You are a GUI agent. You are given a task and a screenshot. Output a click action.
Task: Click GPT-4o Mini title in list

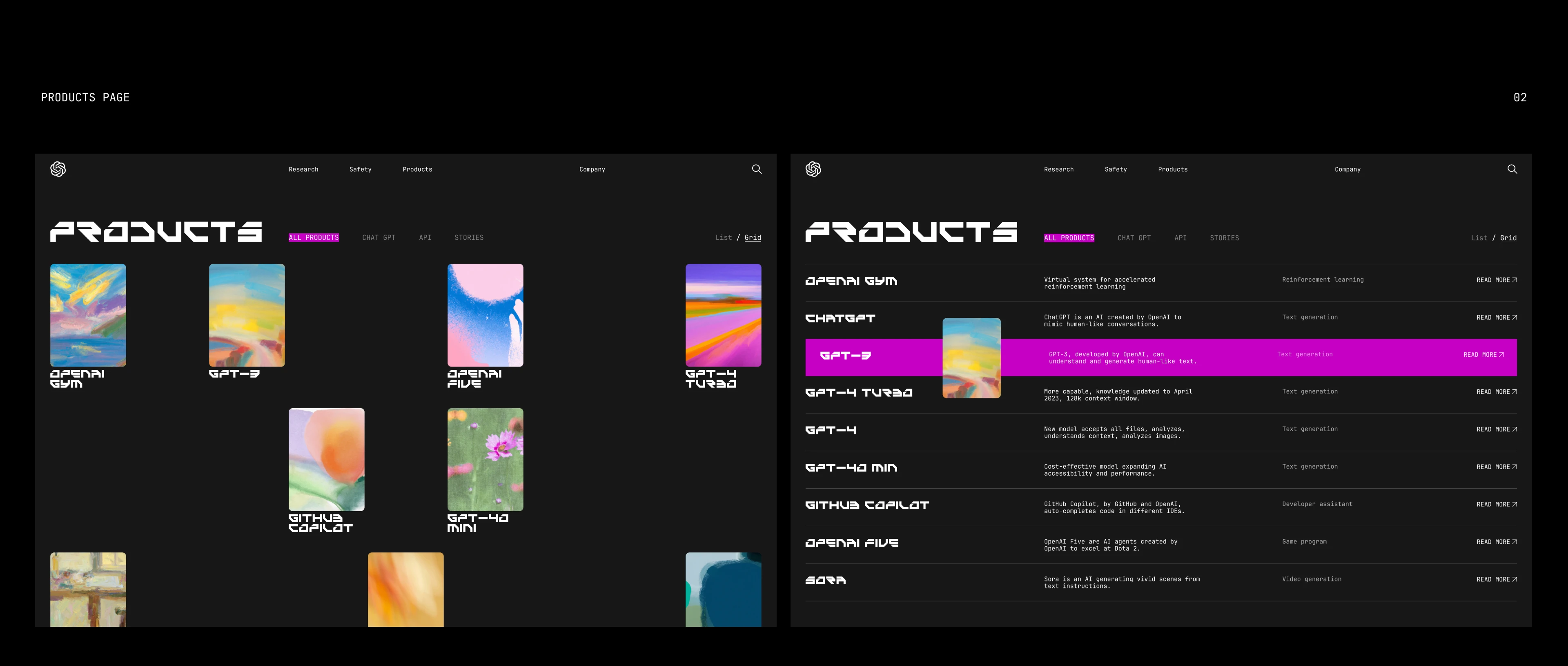(x=851, y=467)
